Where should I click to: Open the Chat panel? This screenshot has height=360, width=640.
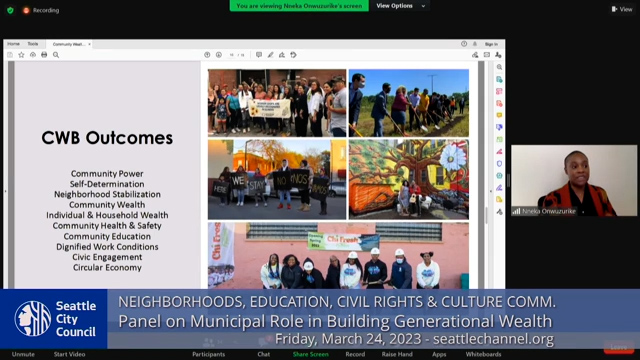[x=264, y=354]
